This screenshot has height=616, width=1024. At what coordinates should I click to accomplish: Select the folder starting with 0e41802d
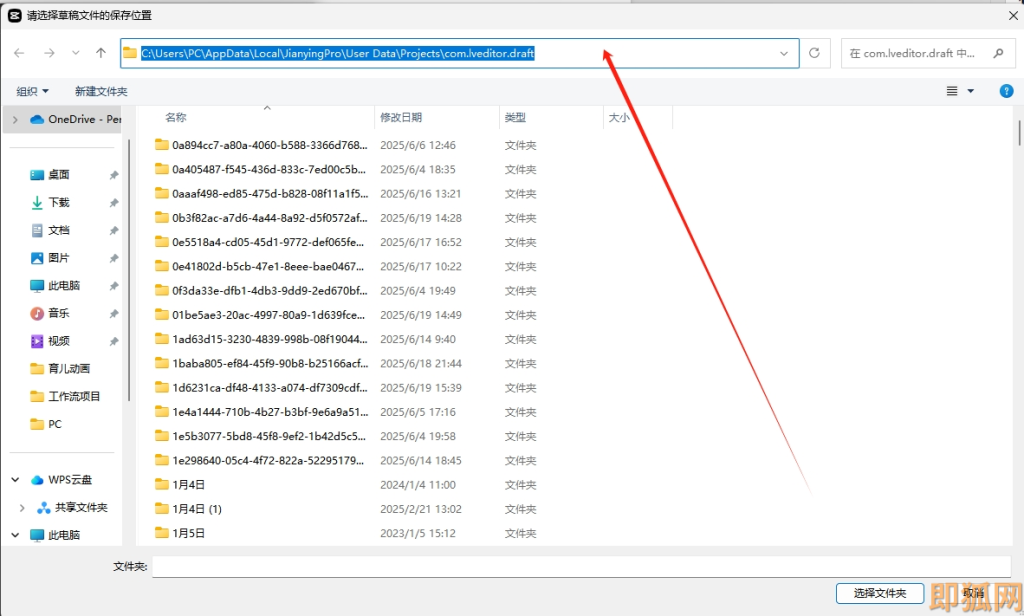point(260,266)
